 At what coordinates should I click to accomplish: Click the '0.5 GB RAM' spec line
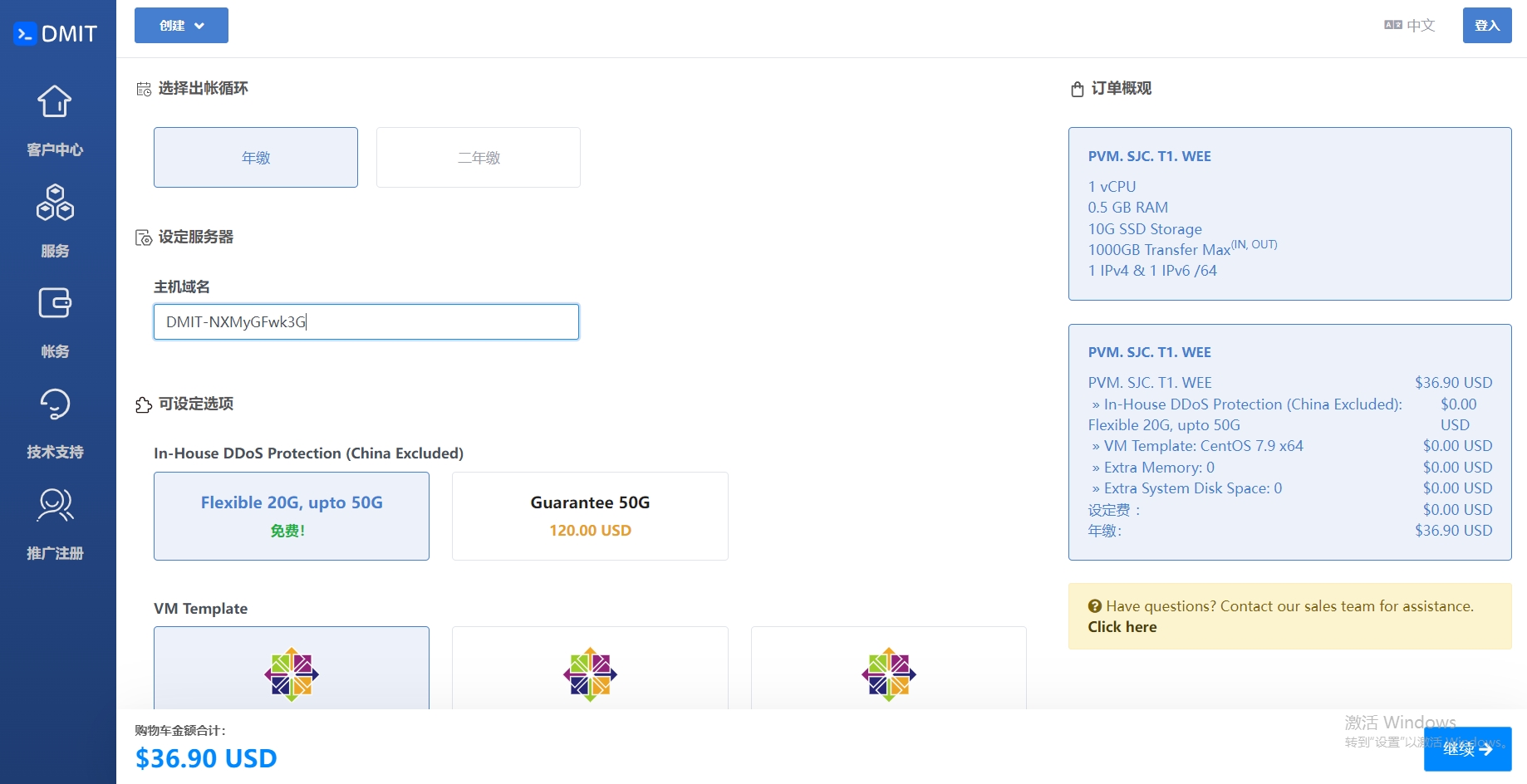1128,208
